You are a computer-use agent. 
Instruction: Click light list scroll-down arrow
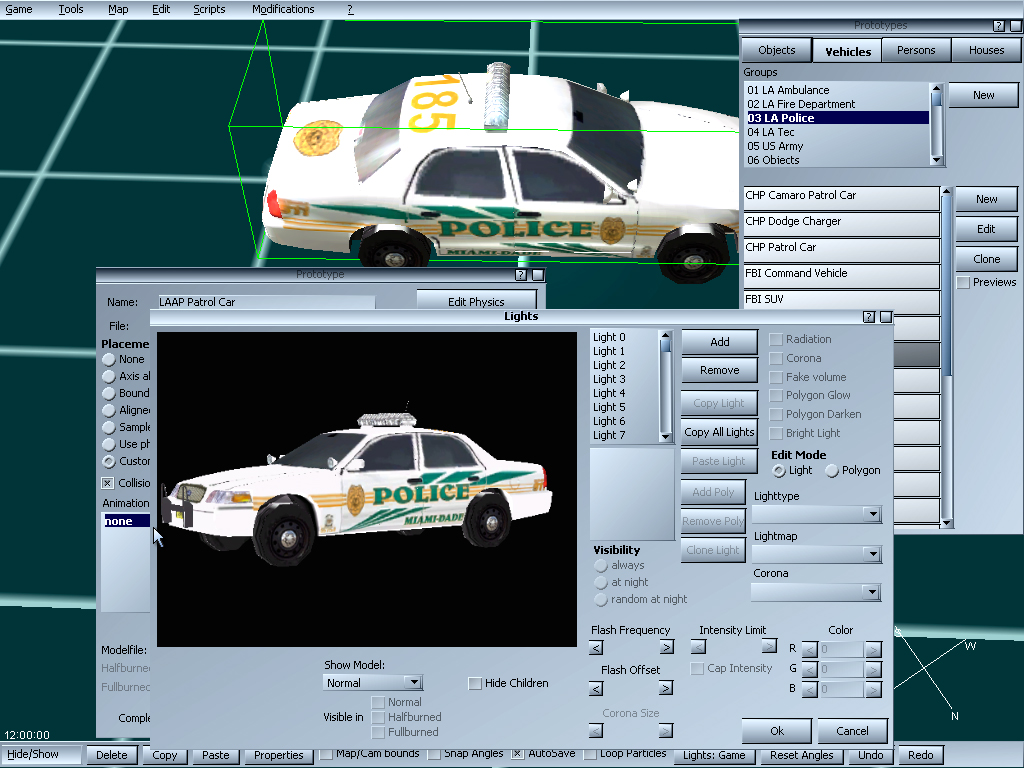point(665,436)
